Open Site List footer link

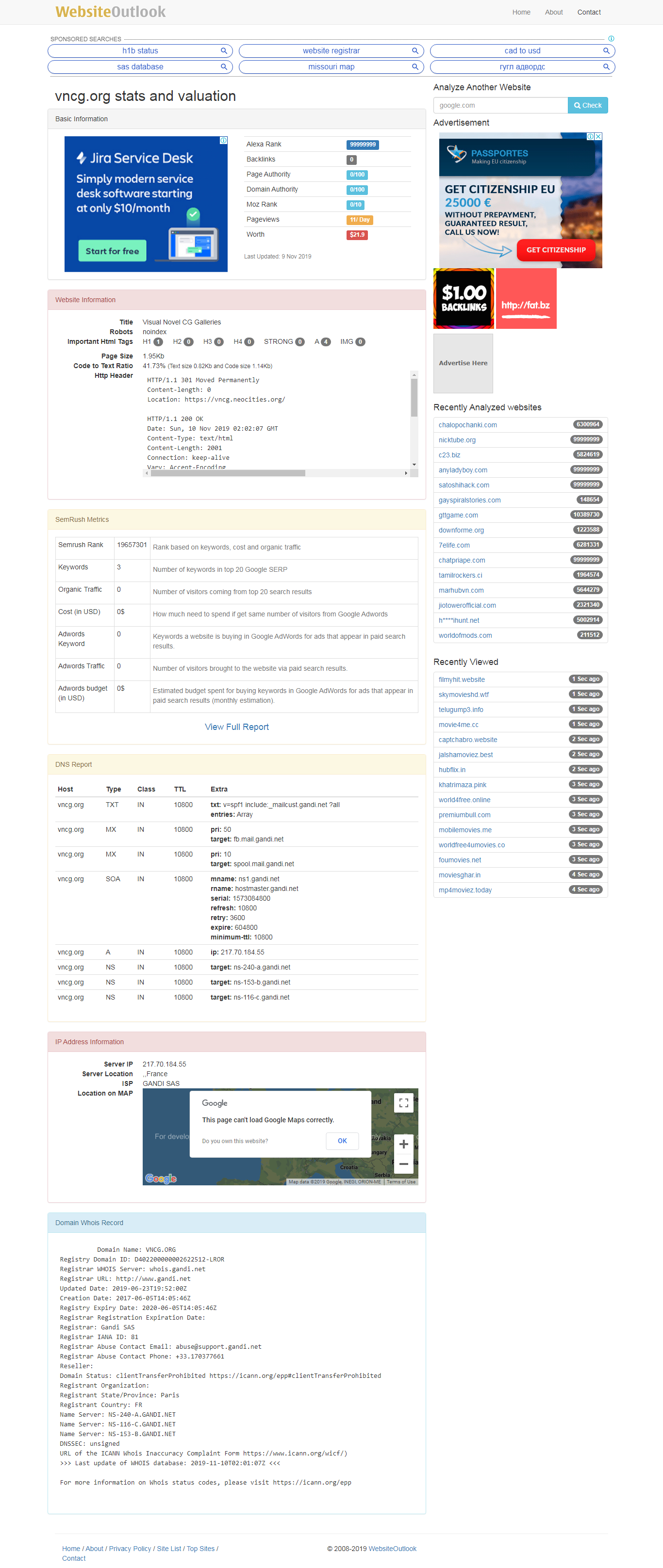169,1549
